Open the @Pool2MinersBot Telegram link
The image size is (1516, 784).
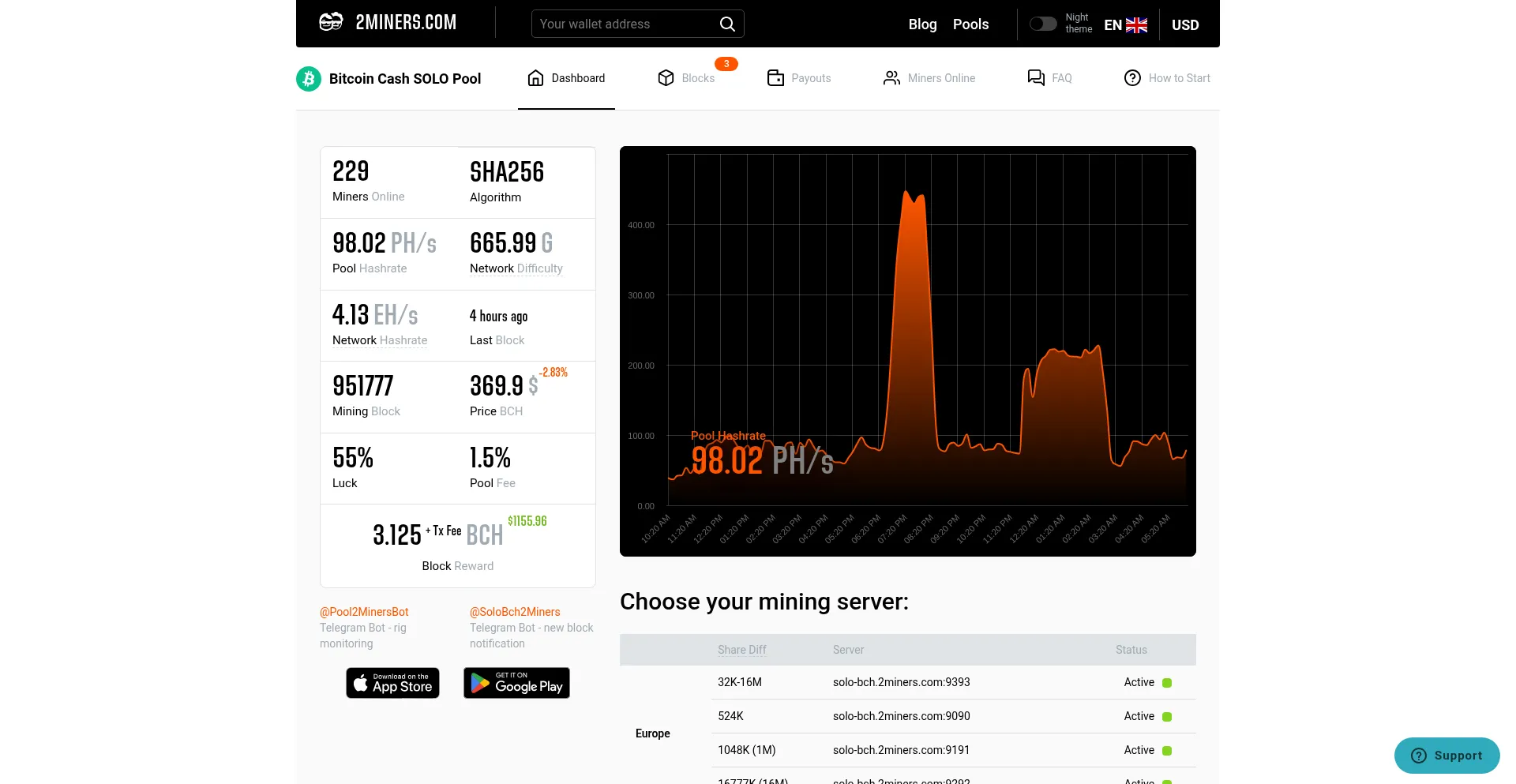364,612
